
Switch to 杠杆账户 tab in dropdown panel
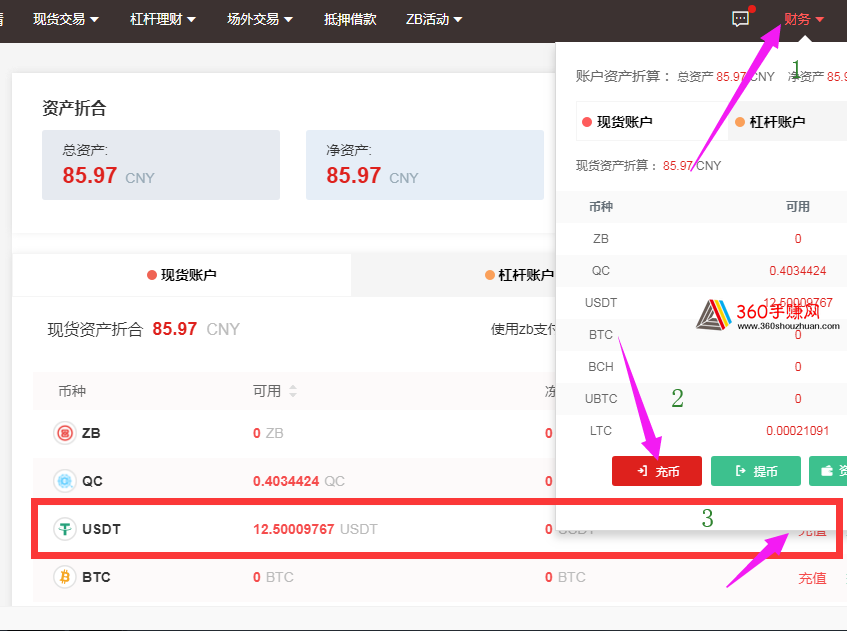click(788, 122)
